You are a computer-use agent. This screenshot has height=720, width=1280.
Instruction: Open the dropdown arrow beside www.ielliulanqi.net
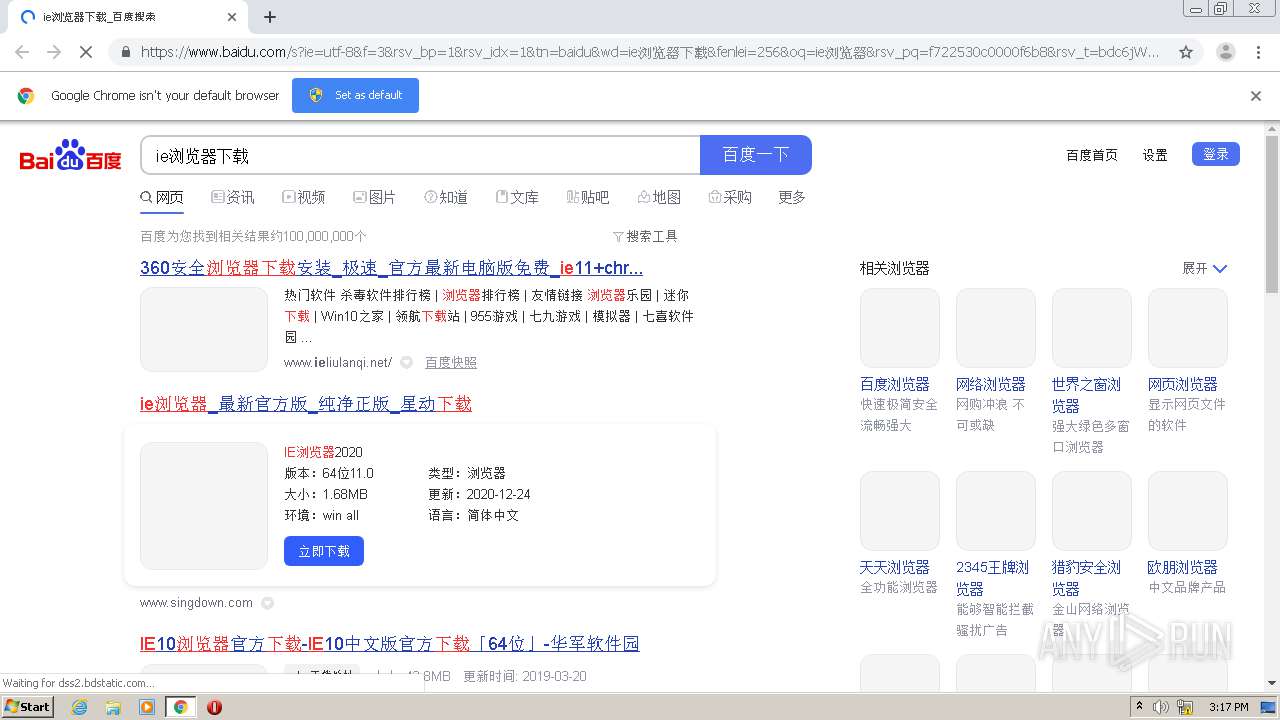click(x=406, y=362)
